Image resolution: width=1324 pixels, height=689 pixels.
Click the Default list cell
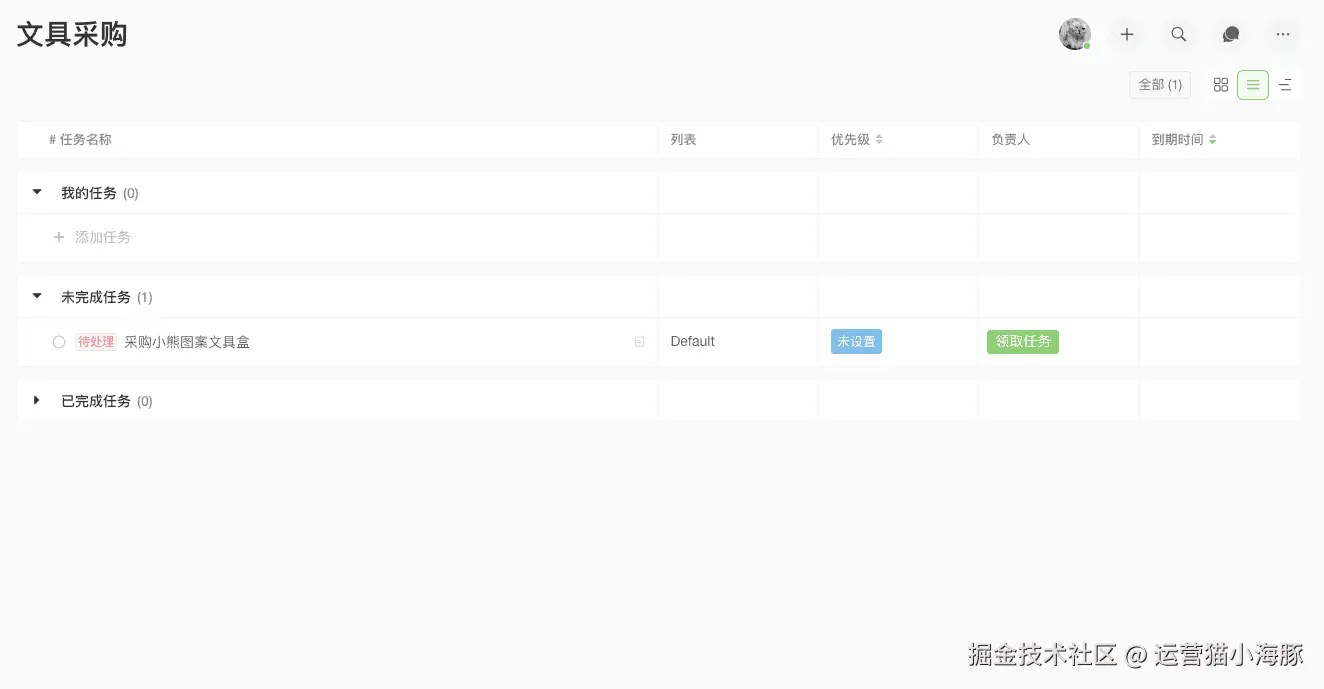tap(692, 342)
